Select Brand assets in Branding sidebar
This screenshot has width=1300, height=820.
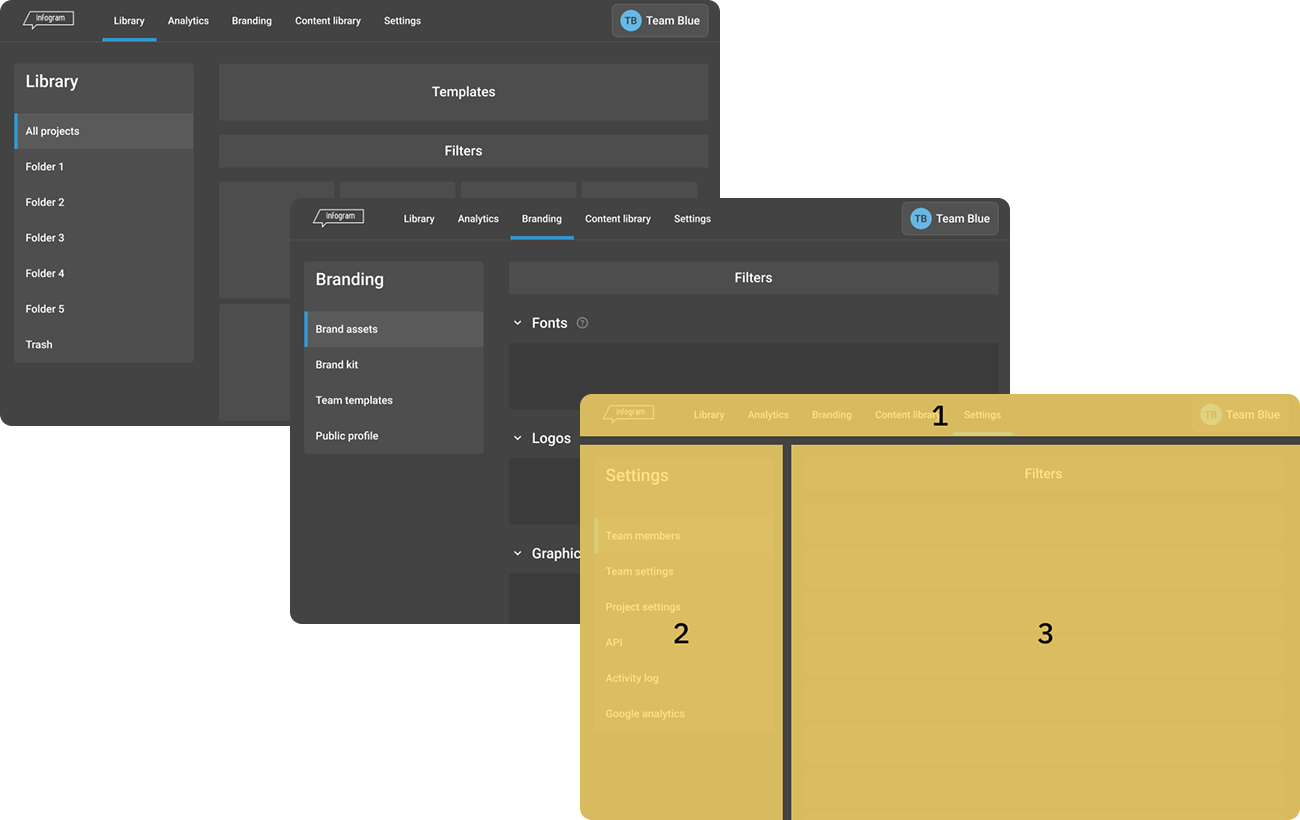394,329
